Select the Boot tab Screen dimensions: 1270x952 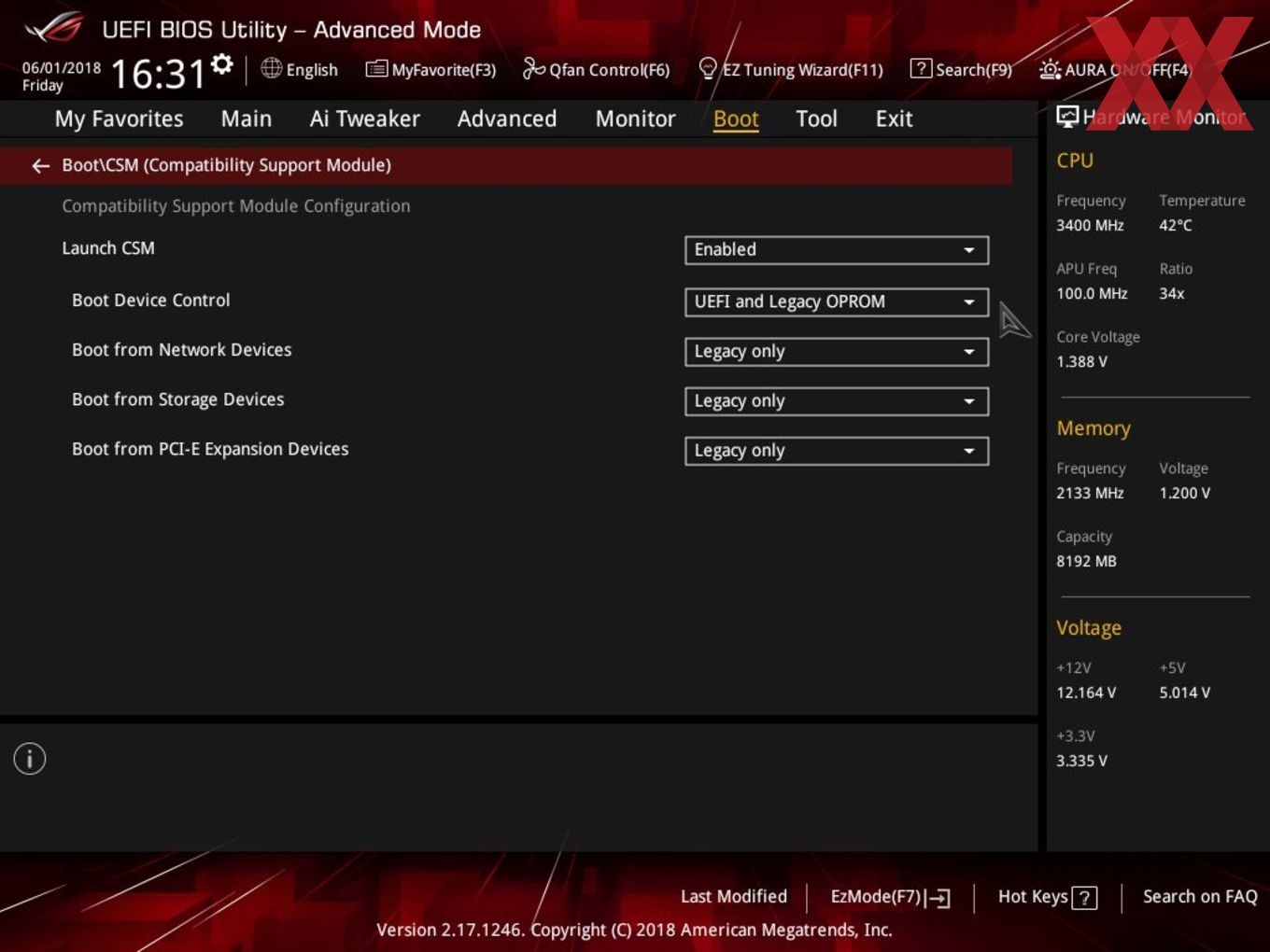click(736, 119)
